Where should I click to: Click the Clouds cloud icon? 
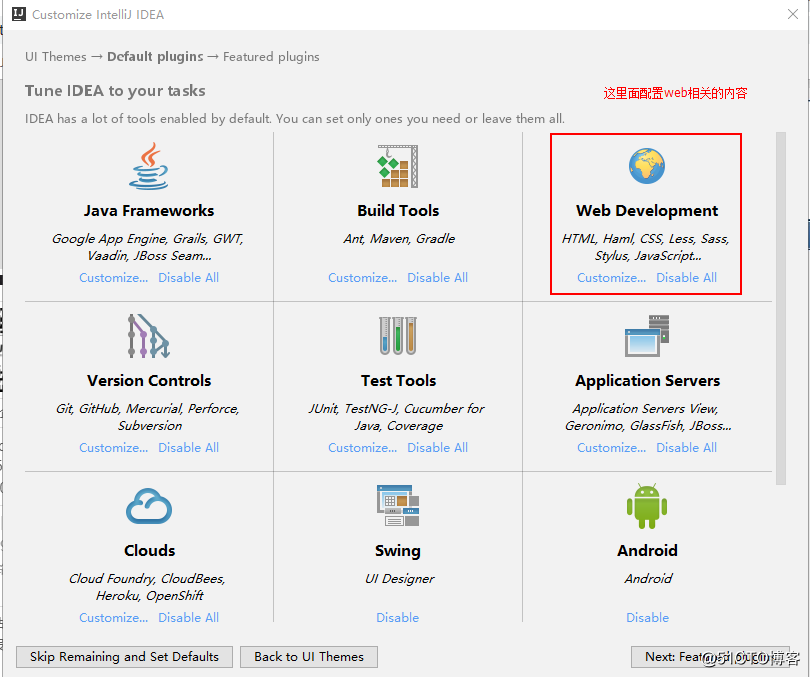pos(149,506)
